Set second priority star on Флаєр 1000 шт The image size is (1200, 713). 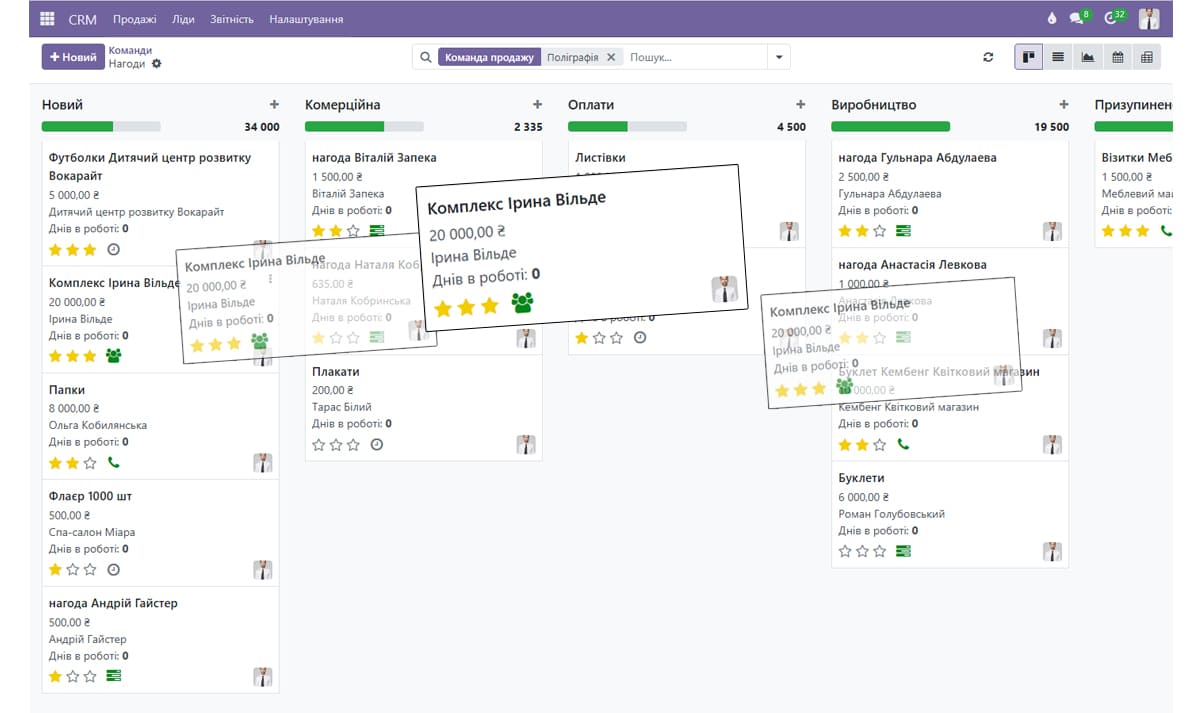coord(73,570)
